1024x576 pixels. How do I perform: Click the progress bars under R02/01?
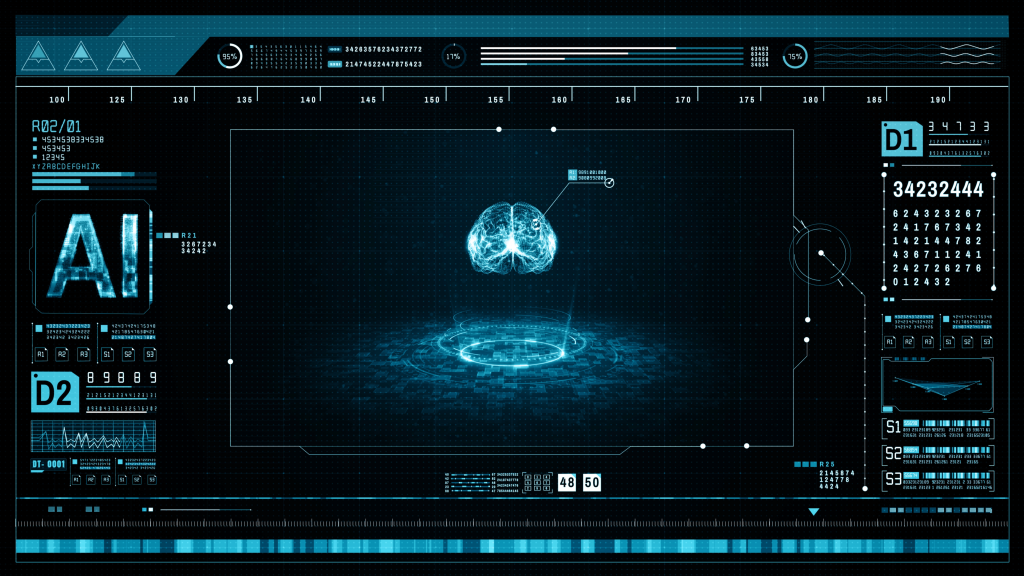(x=94, y=181)
